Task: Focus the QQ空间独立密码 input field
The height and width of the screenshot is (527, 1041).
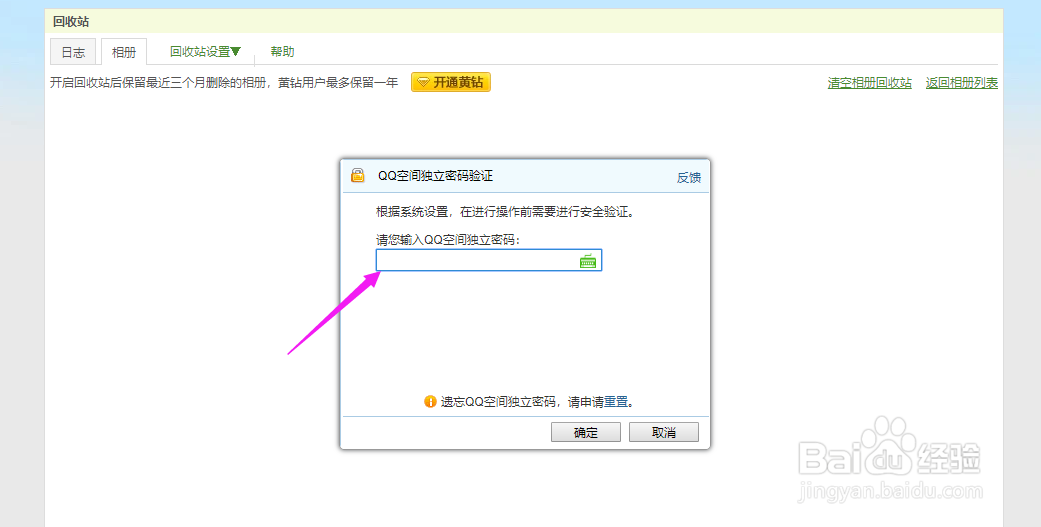Action: (x=489, y=260)
